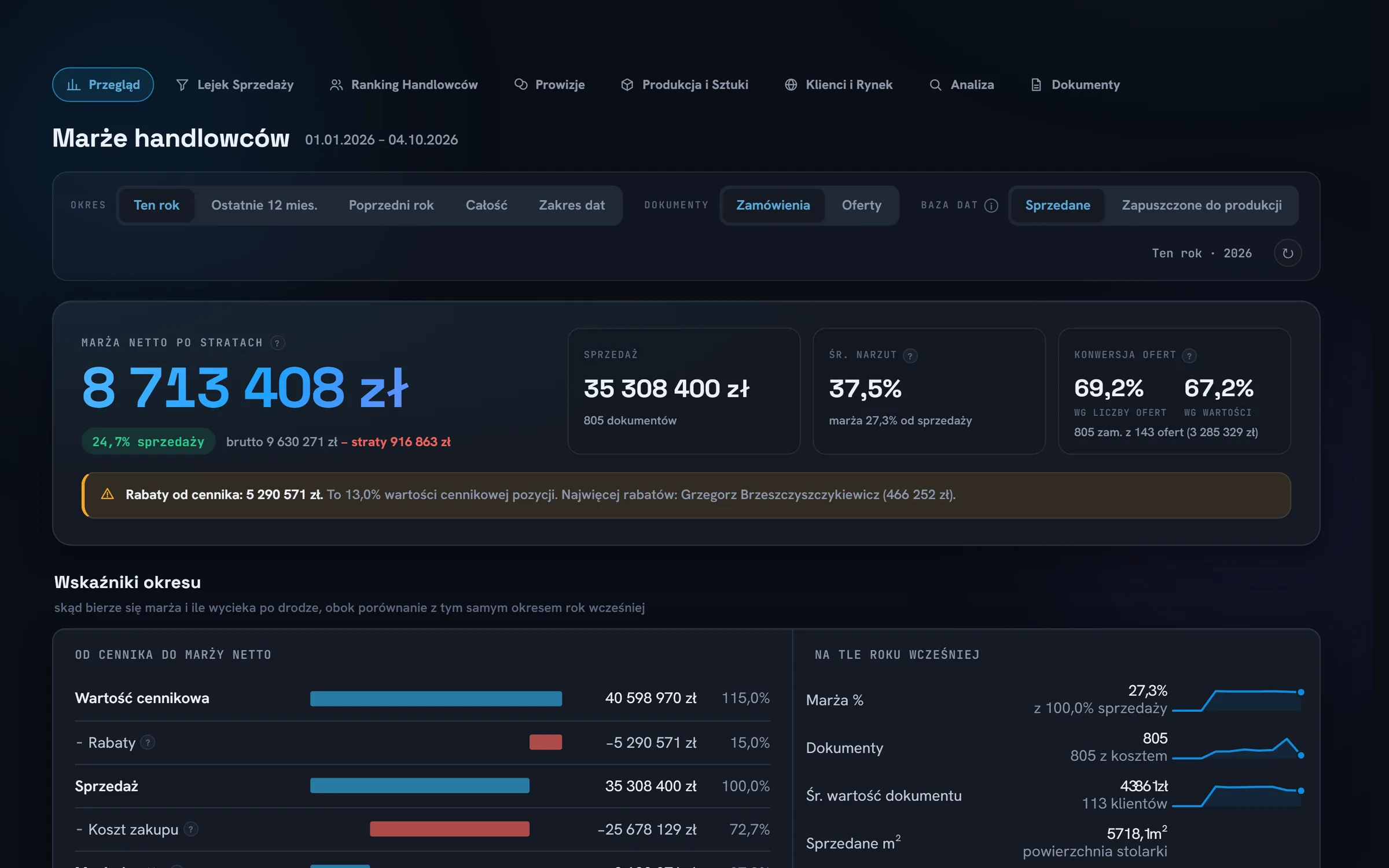Switch to the Prowizje tab

pos(550,85)
